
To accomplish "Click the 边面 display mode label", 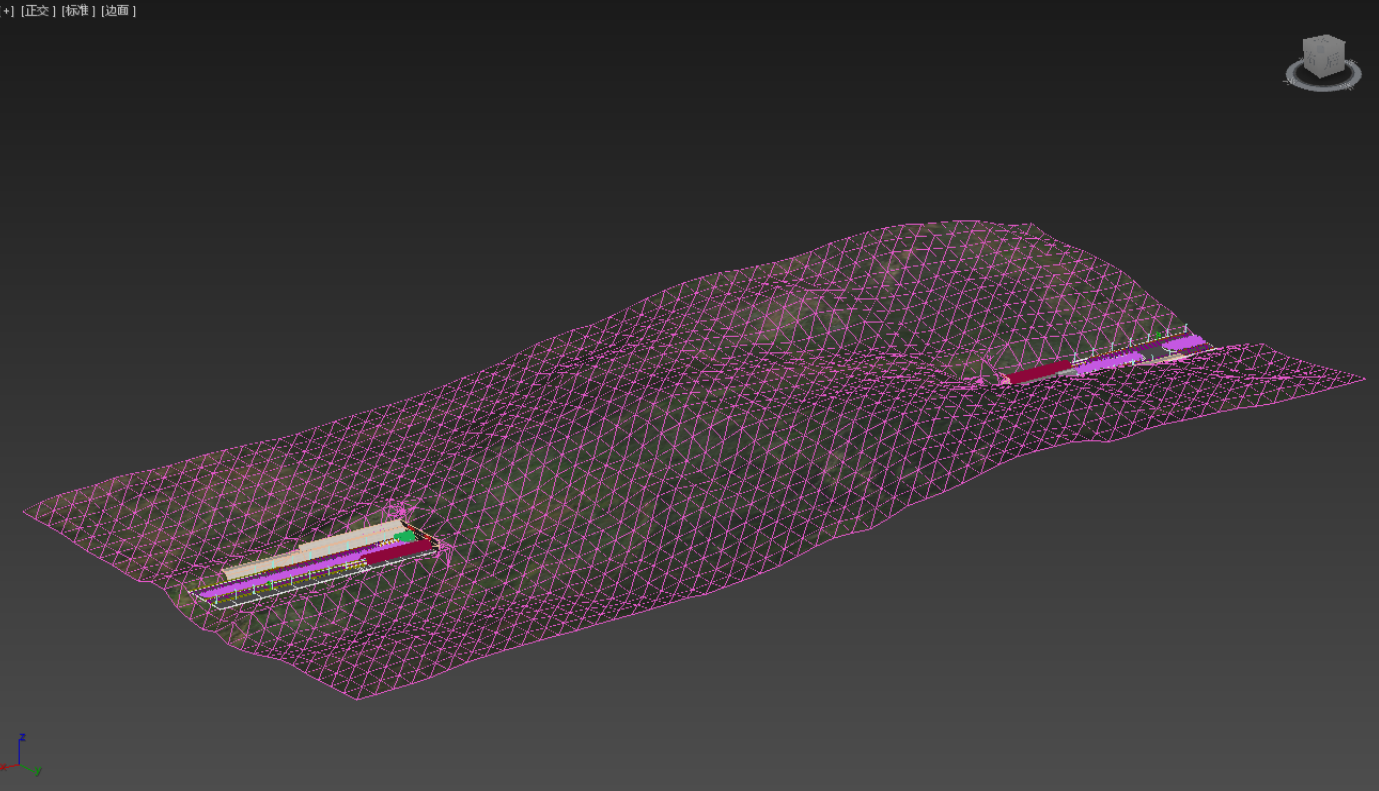I will click(118, 11).
